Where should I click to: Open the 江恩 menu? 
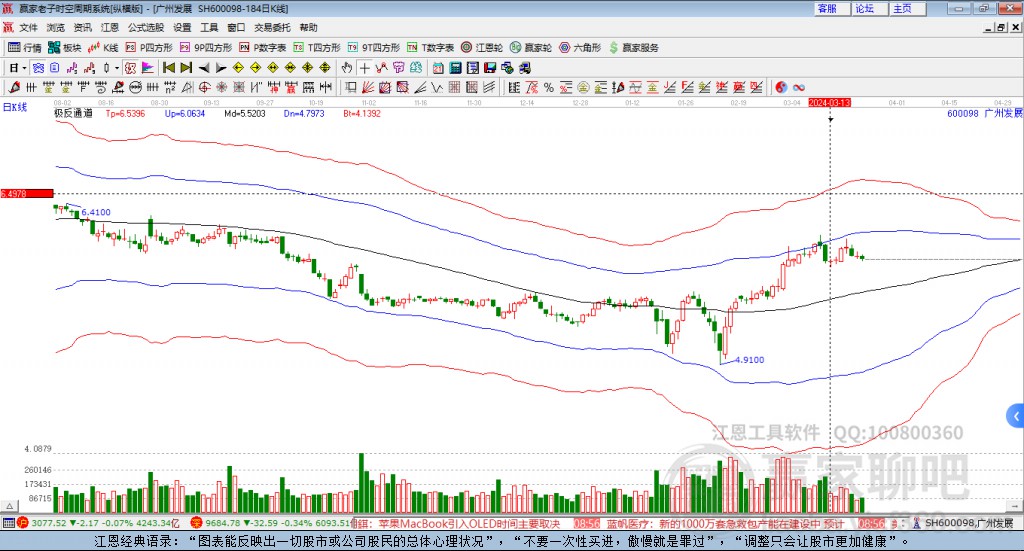point(110,27)
